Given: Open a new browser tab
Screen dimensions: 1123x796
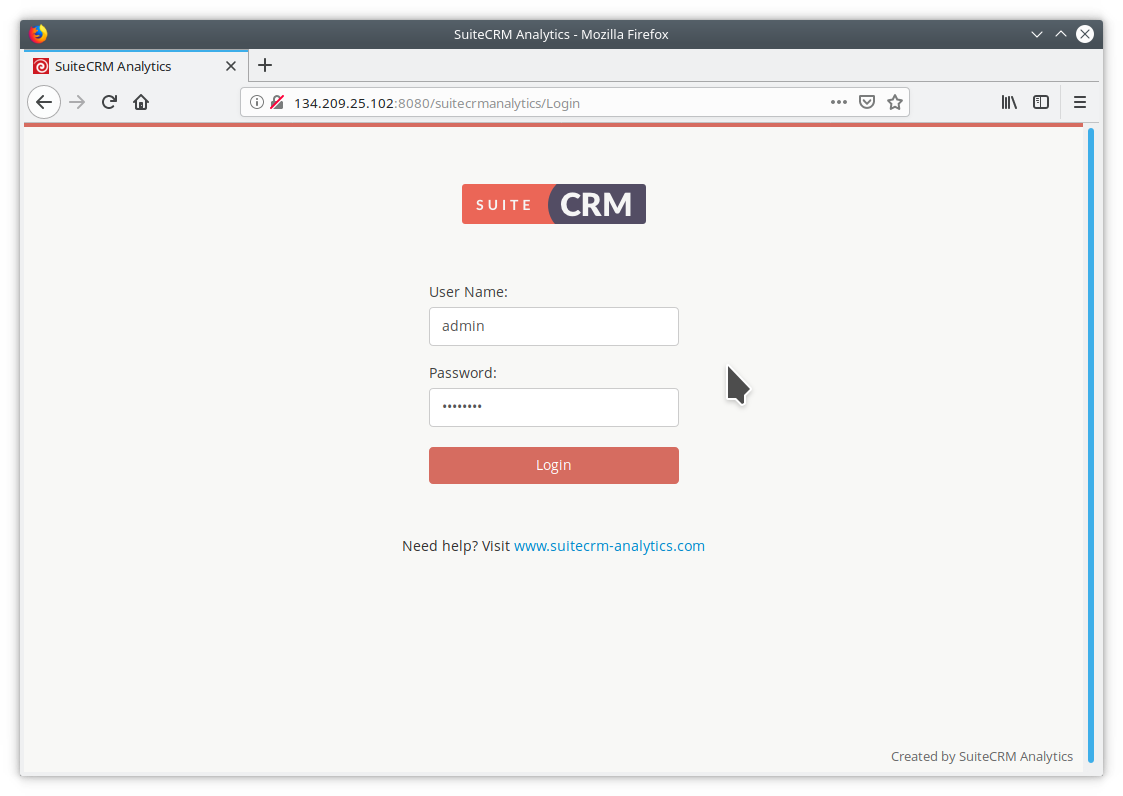Looking at the screenshot, I should [264, 65].
